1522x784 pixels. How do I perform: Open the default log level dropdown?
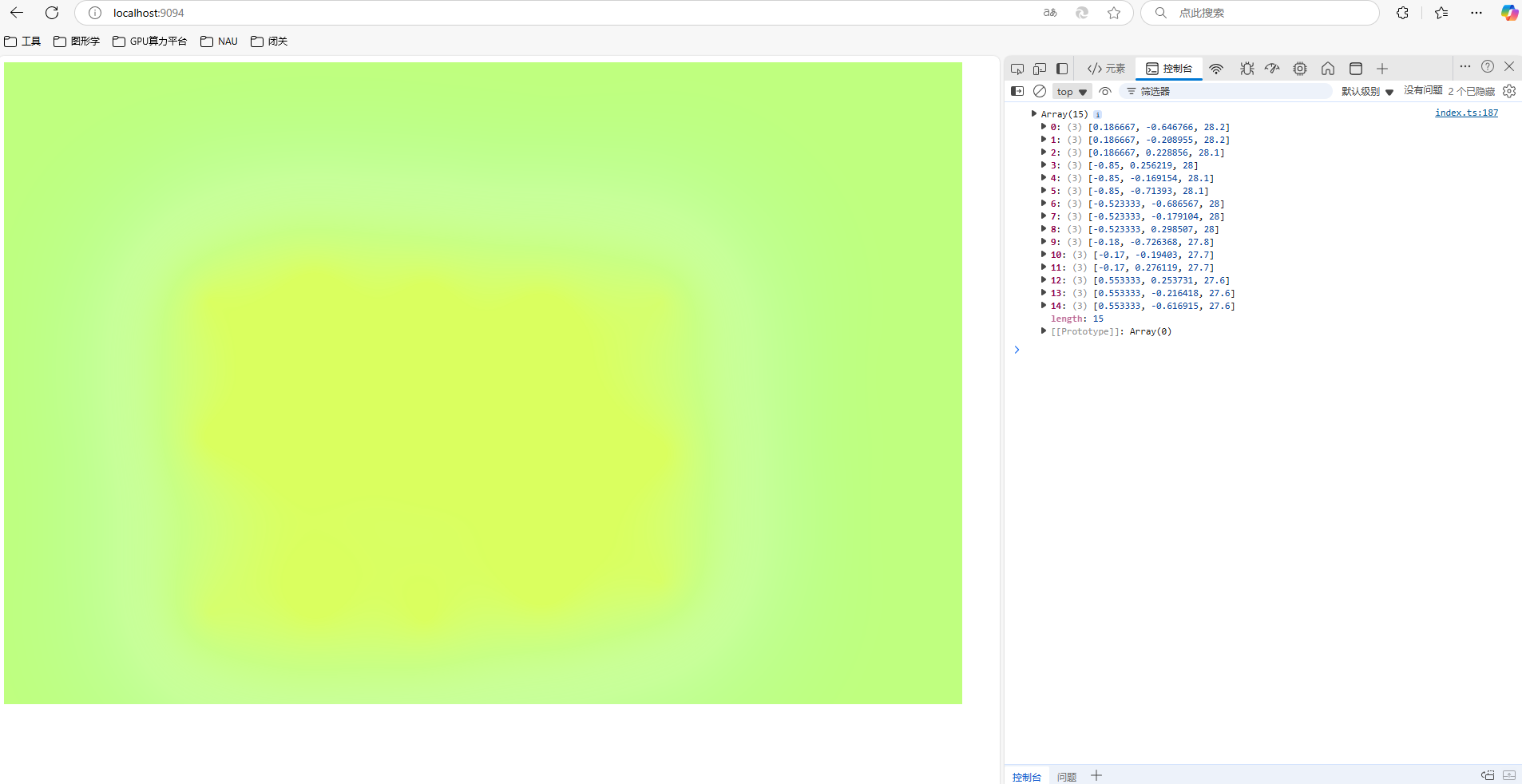(x=1367, y=92)
